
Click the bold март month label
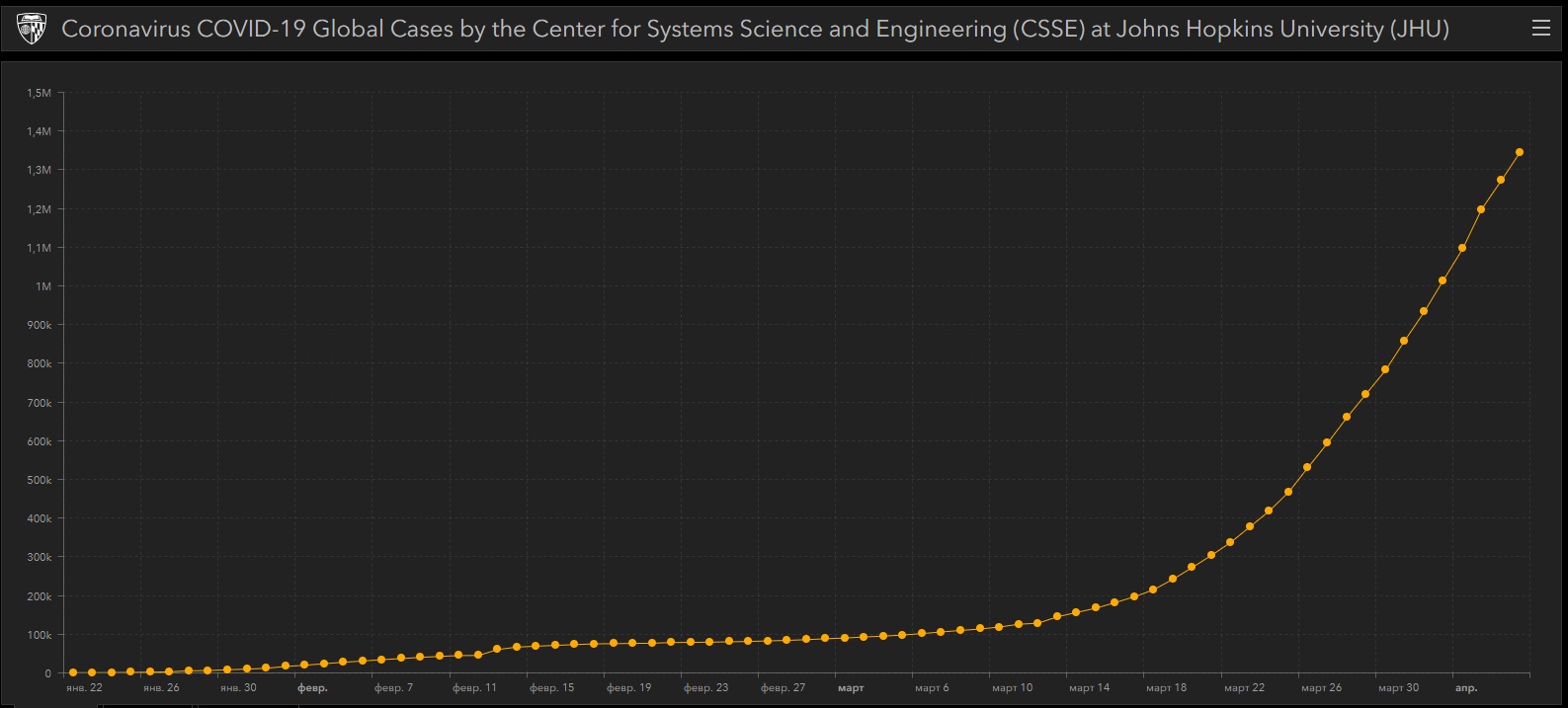[x=851, y=687]
